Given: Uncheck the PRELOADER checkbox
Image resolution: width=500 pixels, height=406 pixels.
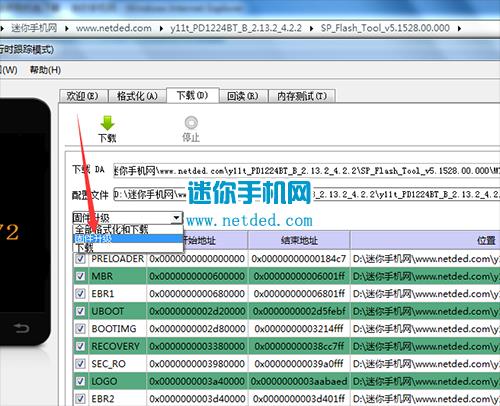Looking at the screenshot, I should (80, 259).
